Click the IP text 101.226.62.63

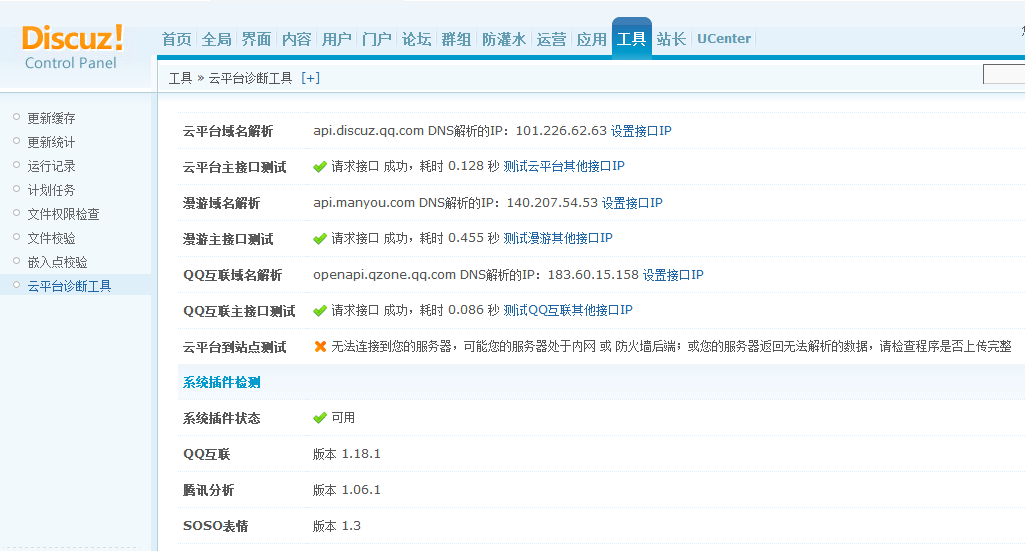click(x=562, y=131)
